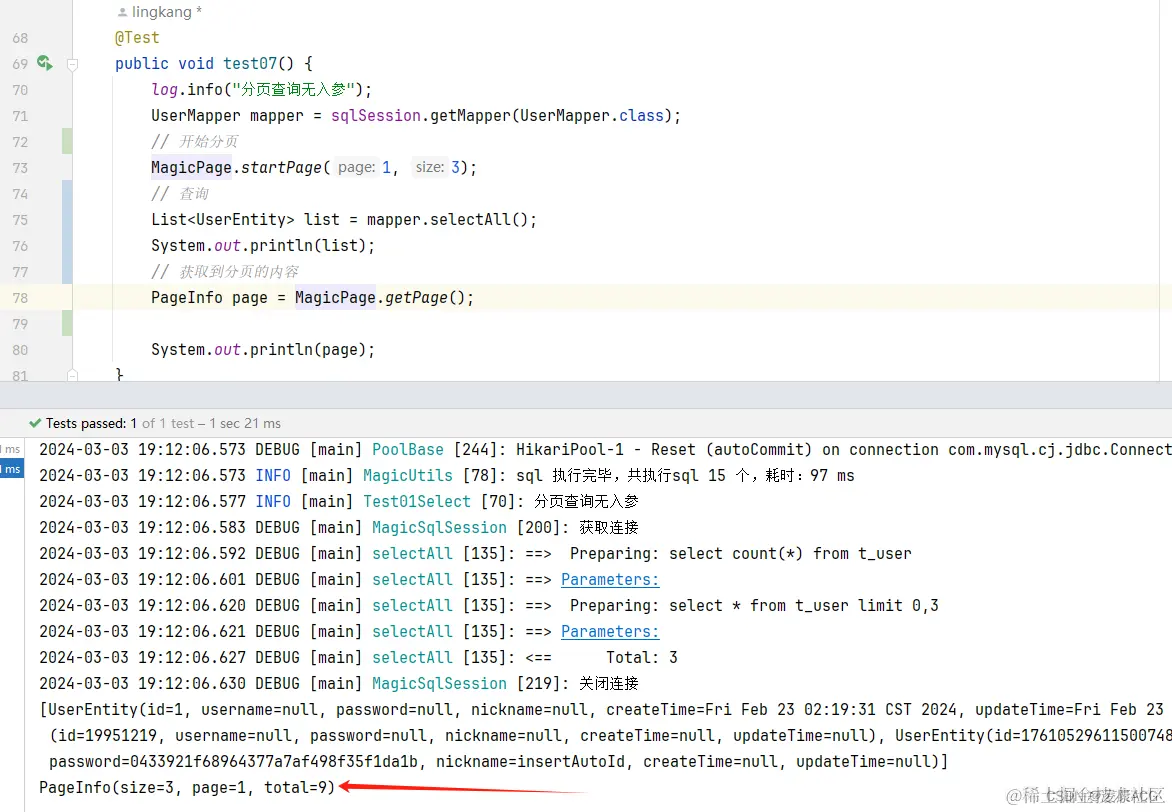Viewport: 1172px width, 812px height.
Task: Click the green check icon beside Tests passed
Action: [x=34, y=423]
